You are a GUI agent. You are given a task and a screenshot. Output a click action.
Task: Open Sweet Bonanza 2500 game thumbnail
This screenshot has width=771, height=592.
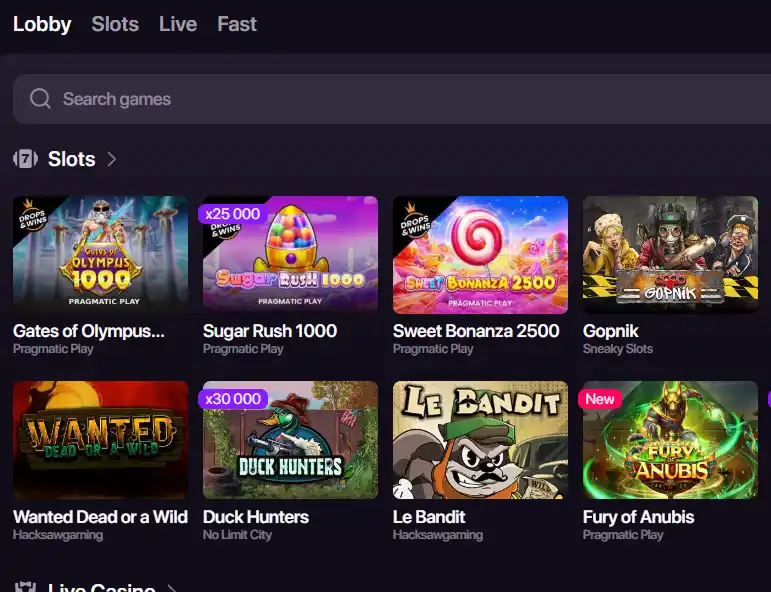coord(480,255)
